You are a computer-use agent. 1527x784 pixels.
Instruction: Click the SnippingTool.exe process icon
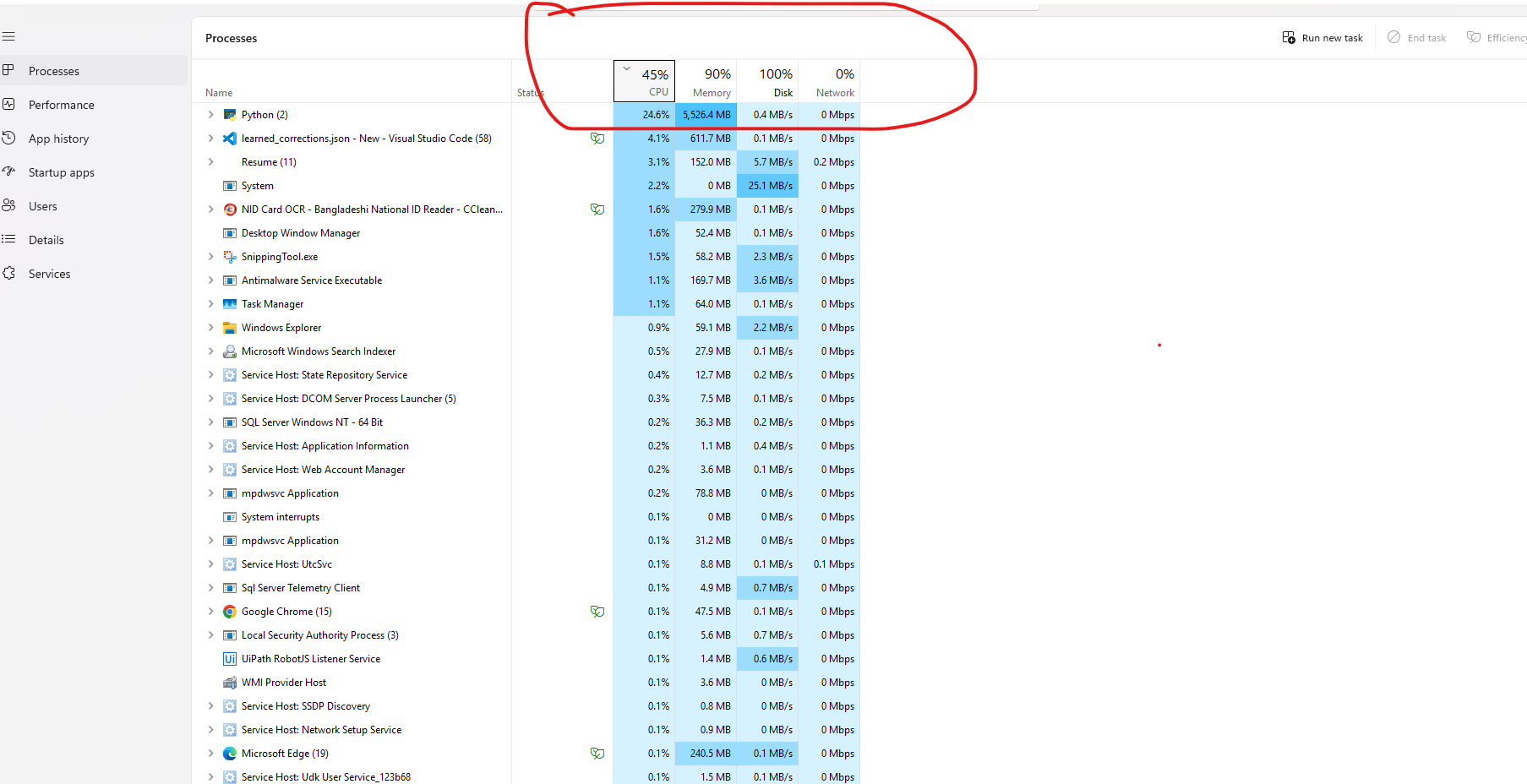(229, 257)
